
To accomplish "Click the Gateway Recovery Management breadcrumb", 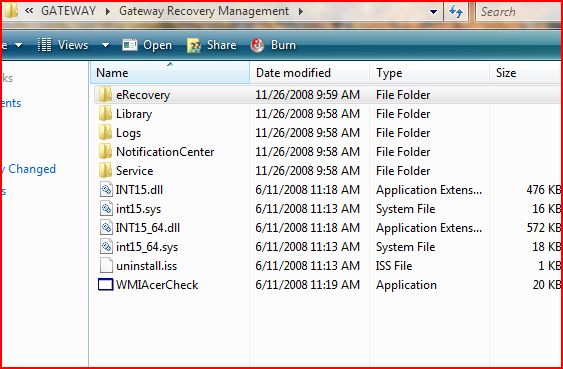I will [204, 11].
